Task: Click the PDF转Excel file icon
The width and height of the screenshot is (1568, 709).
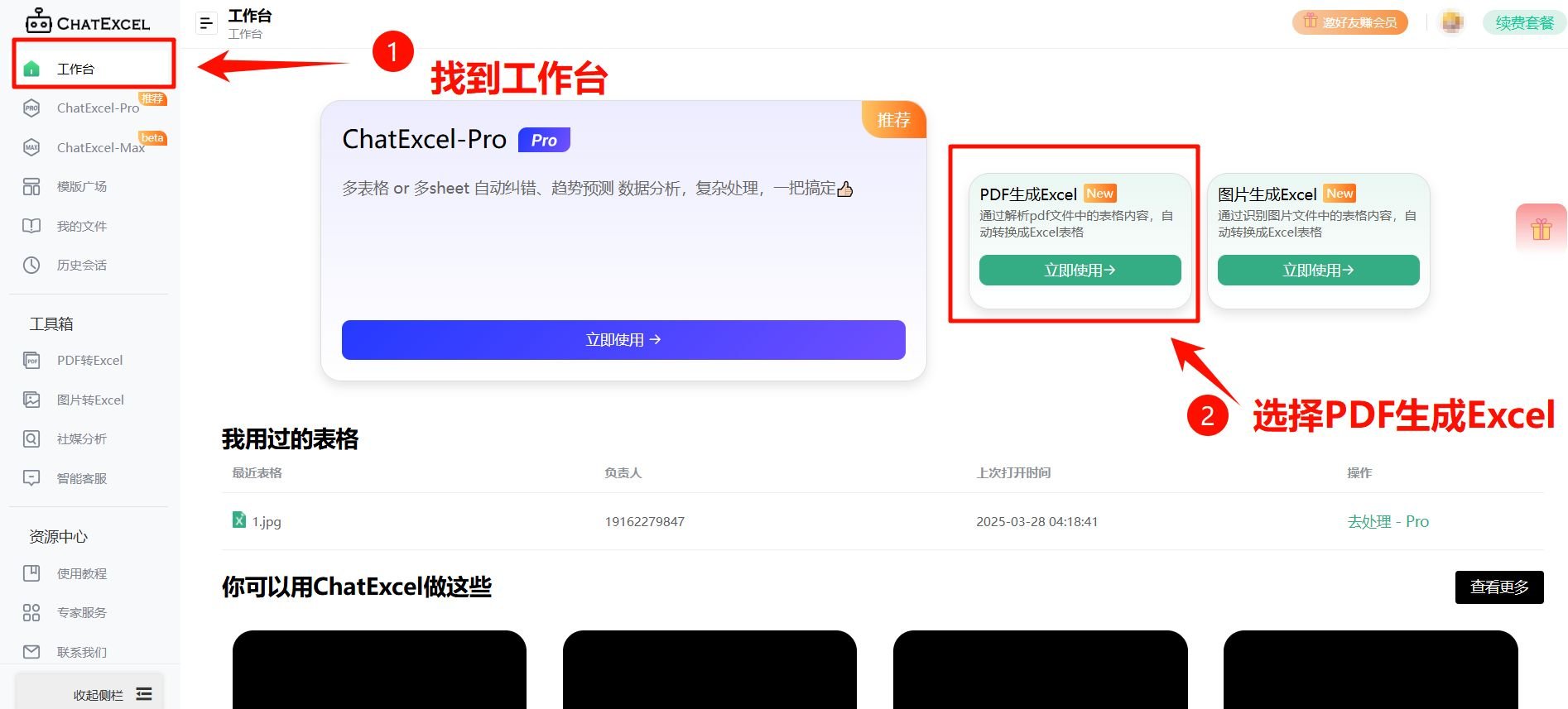Action: tap(31, 361)
